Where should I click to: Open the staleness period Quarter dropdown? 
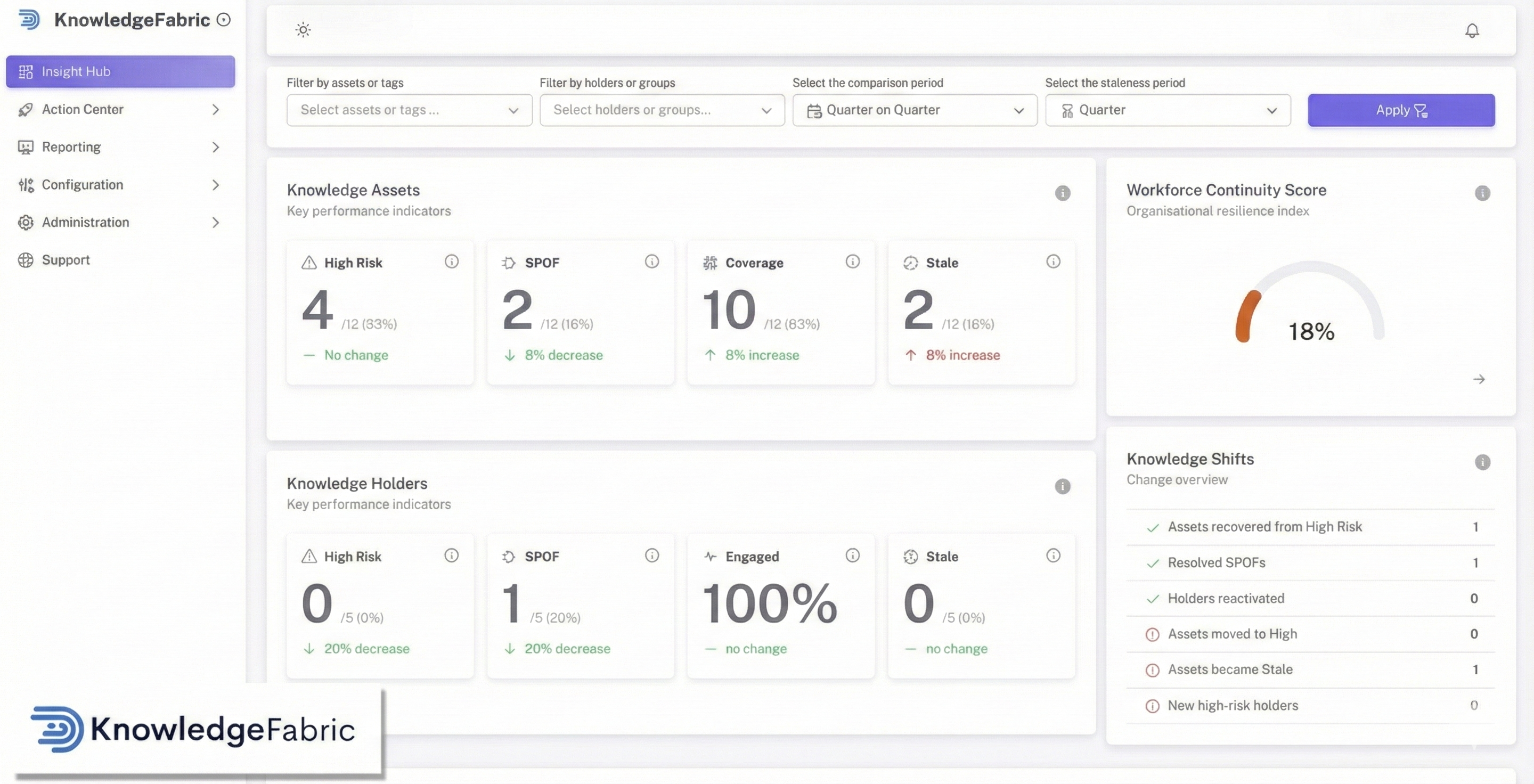tap(1167, 110)
